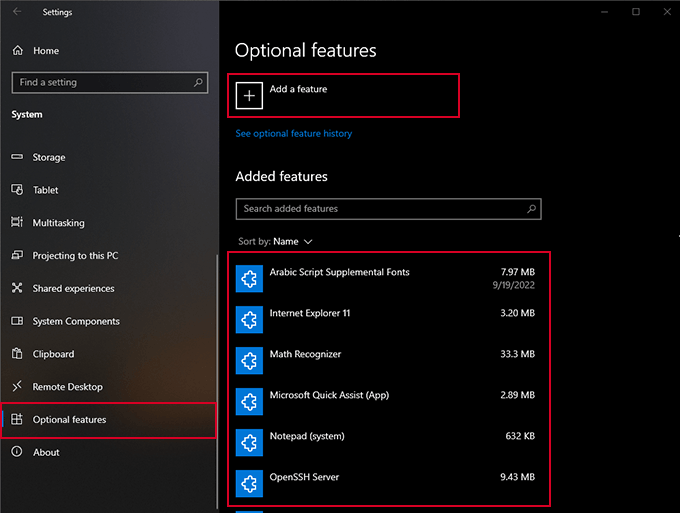Image resolution: width=680 pixels, height=513 pixels.
Task: Click the Add a feature button
Action: [343, 95]
